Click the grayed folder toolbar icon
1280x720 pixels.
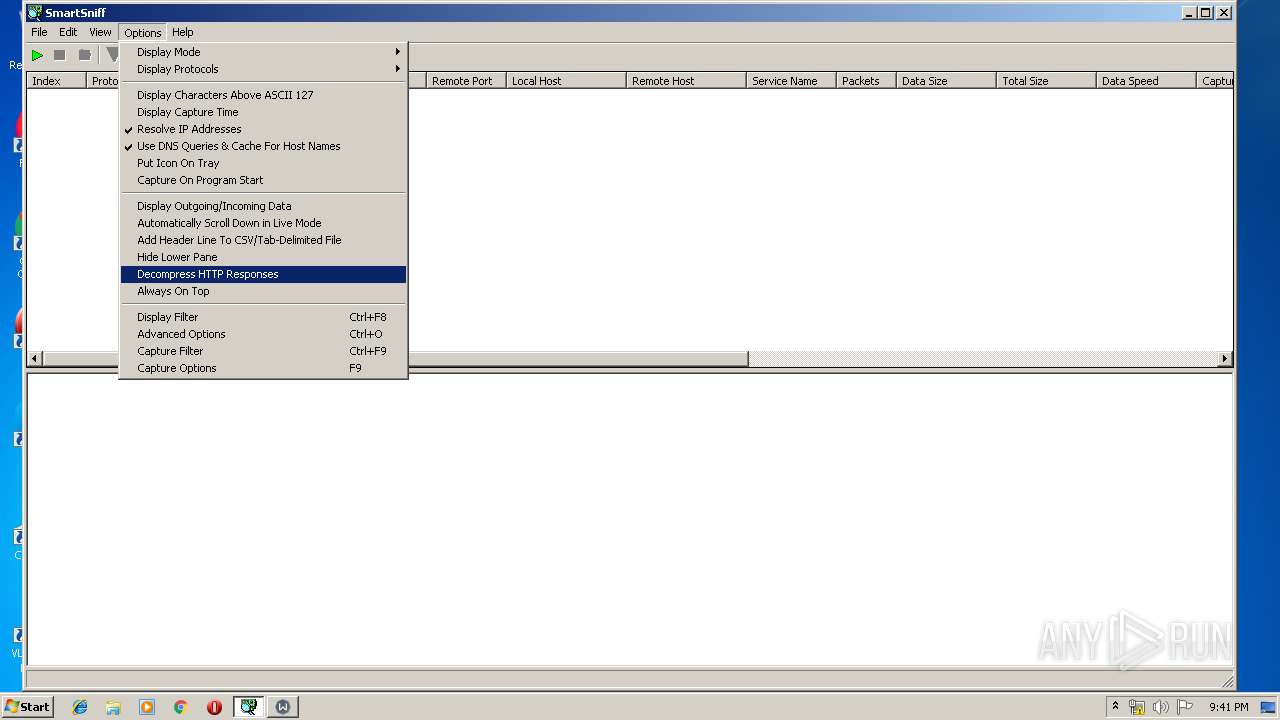pyautogui.click(x=85, y=55)
